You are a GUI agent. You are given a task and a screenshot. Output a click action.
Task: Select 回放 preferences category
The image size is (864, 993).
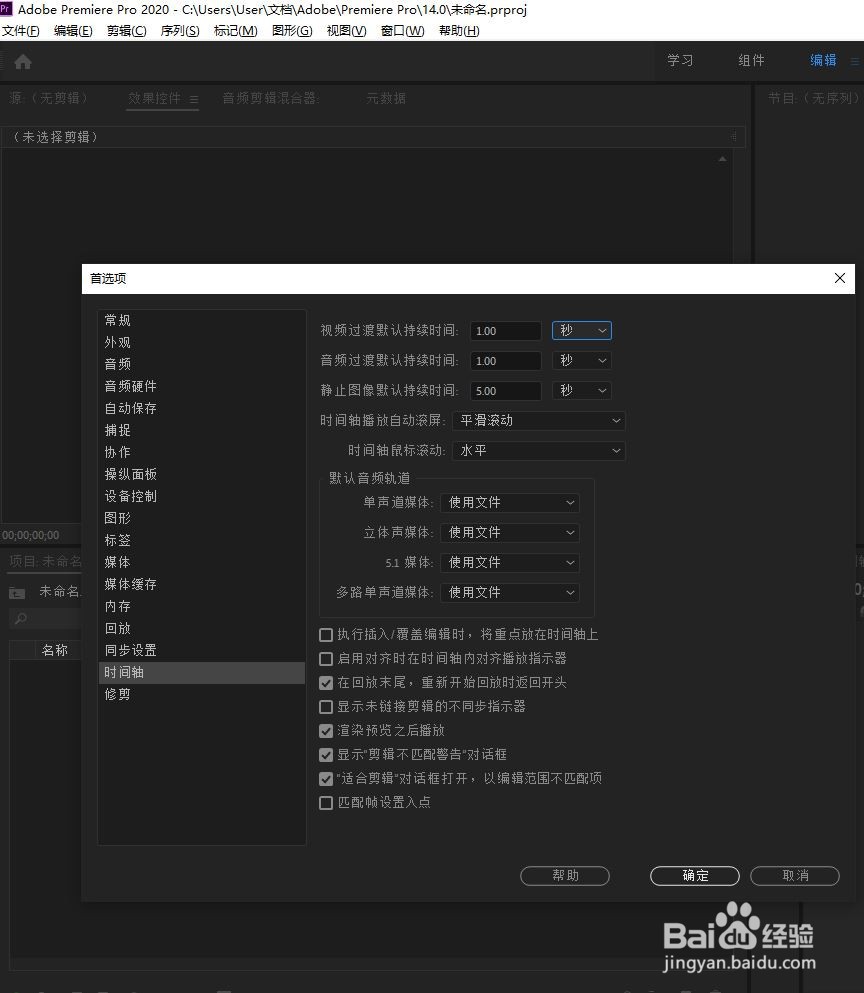click(x=201, y=628)
